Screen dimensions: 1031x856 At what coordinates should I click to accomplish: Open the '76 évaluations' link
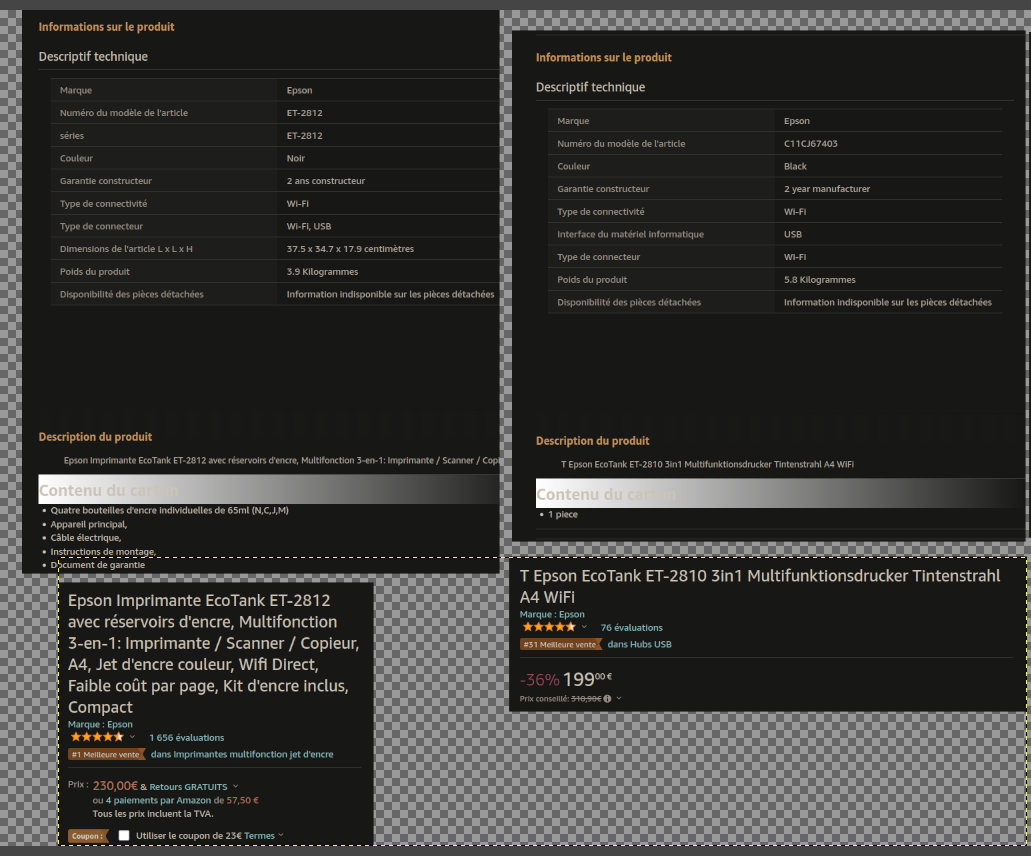pos(631,628)
